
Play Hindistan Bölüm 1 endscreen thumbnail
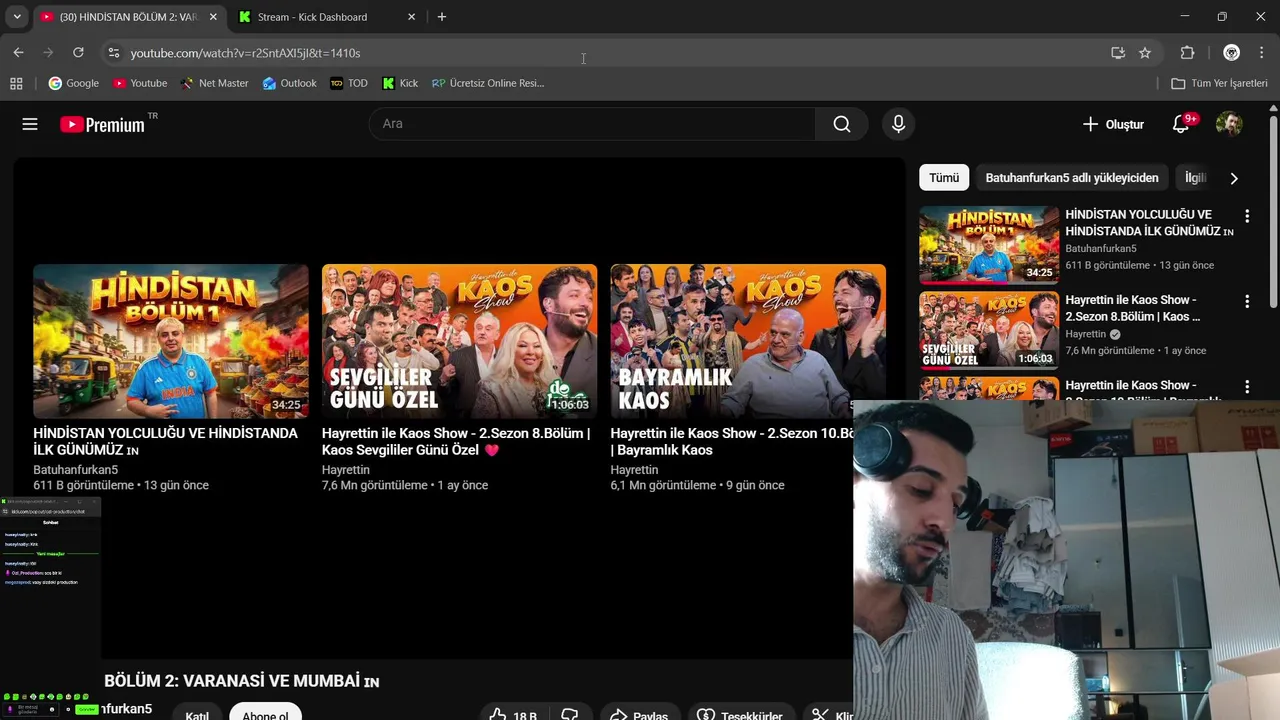(x=171, y=341)
